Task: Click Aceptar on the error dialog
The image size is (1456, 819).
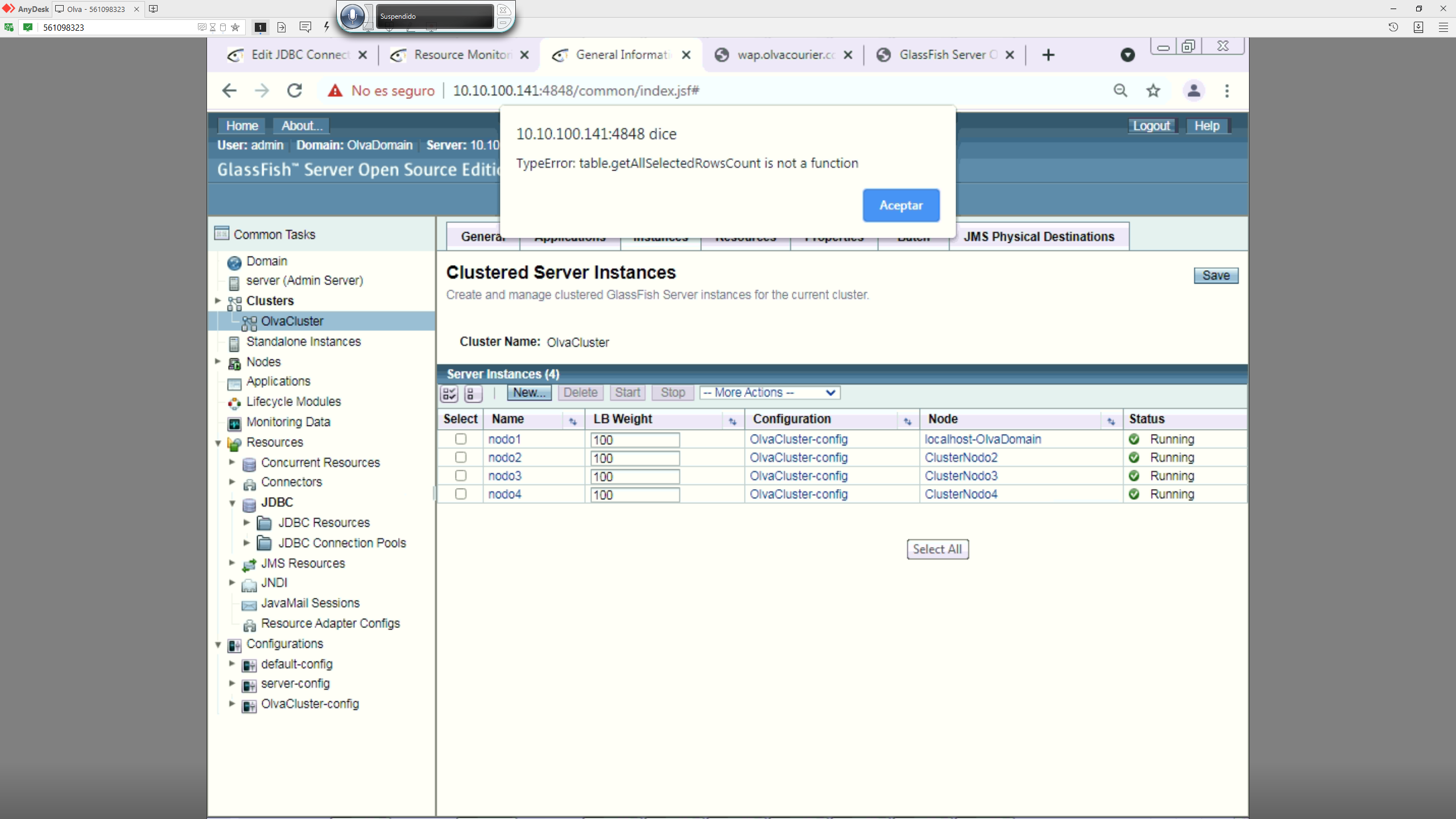Action: pyautogui.click(x=901, y=205)
